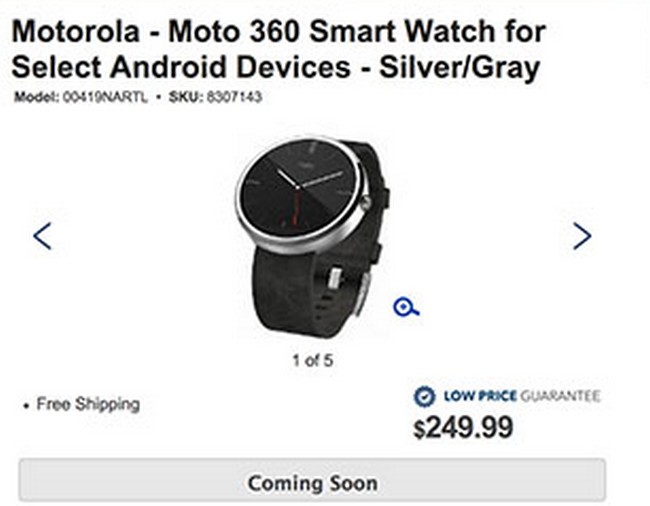Click 'Select Android Devices' in the title
650x506 pixels.
click(x=181, y=67)
